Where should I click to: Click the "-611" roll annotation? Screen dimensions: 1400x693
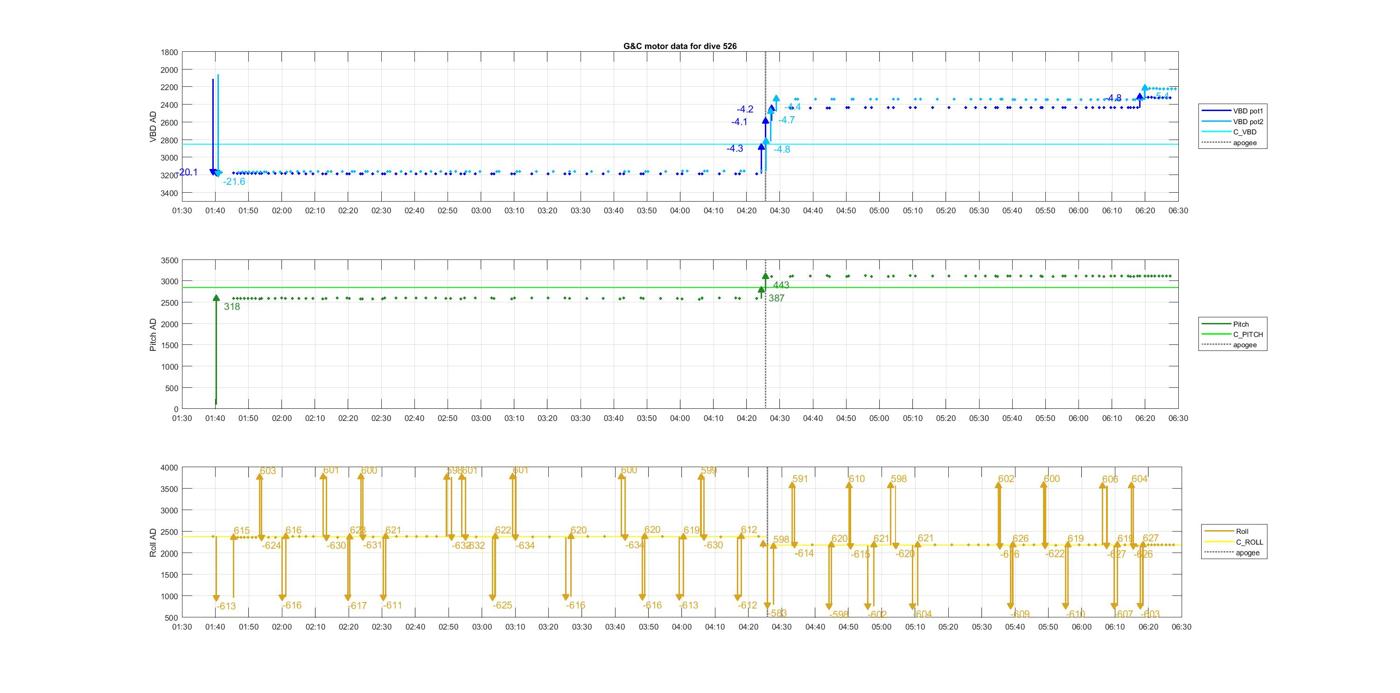(x=393, y=606)
